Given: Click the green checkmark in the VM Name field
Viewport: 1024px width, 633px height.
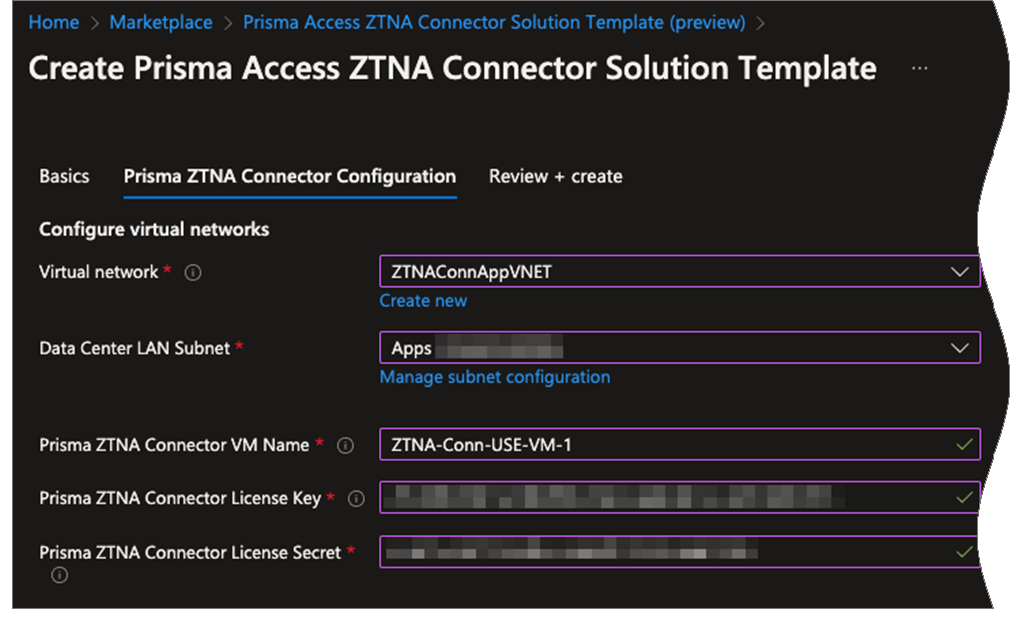Looking at the screenshot, I should [x=962, y=444].
